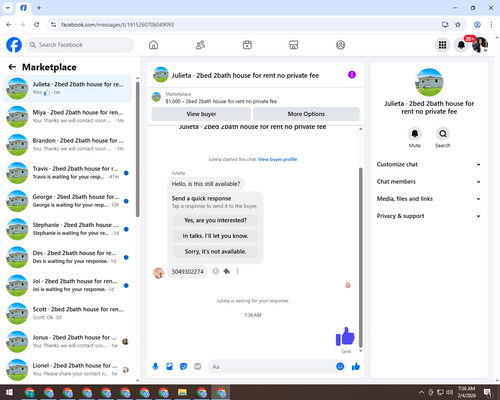This screenshot has height=400, width=500.
Task: React to the 5049302274 message
Action: (x=216, y=271)
